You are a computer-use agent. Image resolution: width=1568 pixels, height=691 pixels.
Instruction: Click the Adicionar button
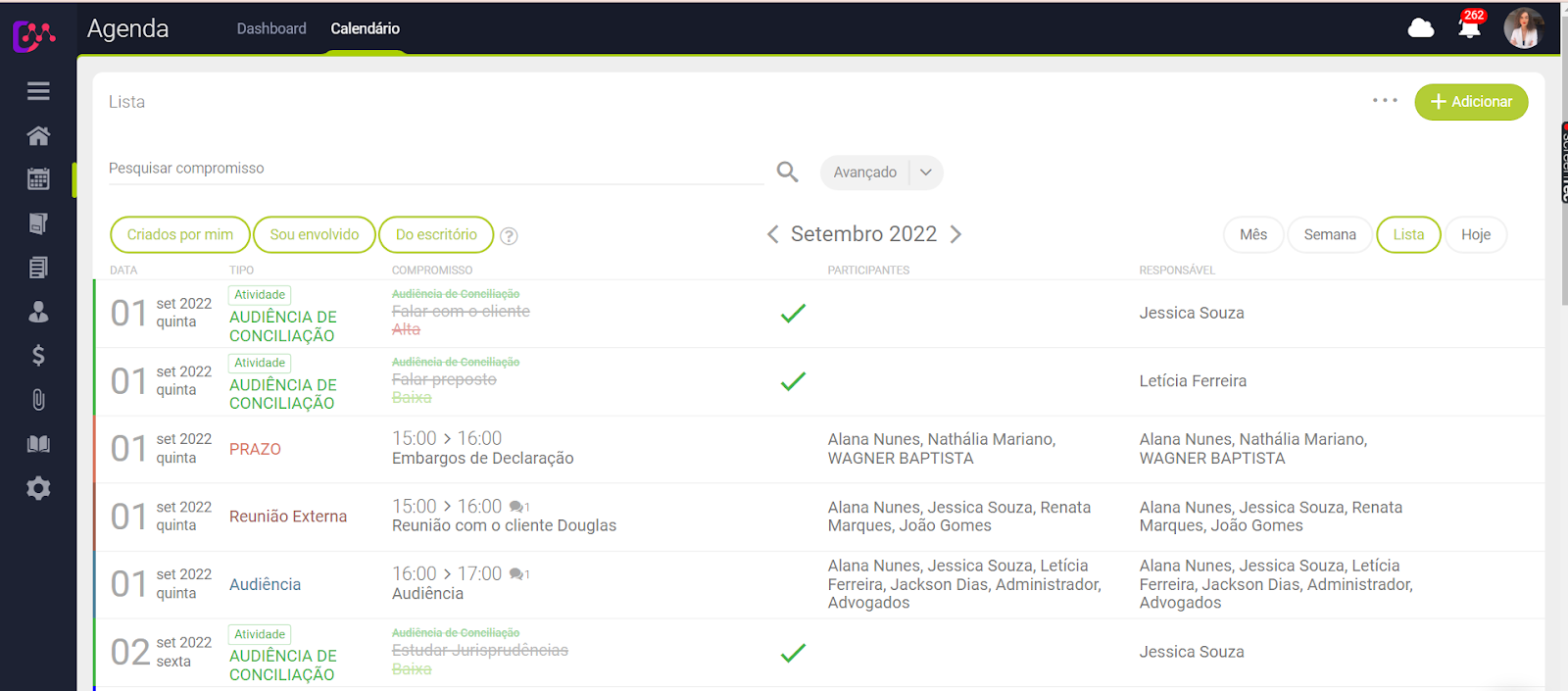click(x=1471, y=102)
